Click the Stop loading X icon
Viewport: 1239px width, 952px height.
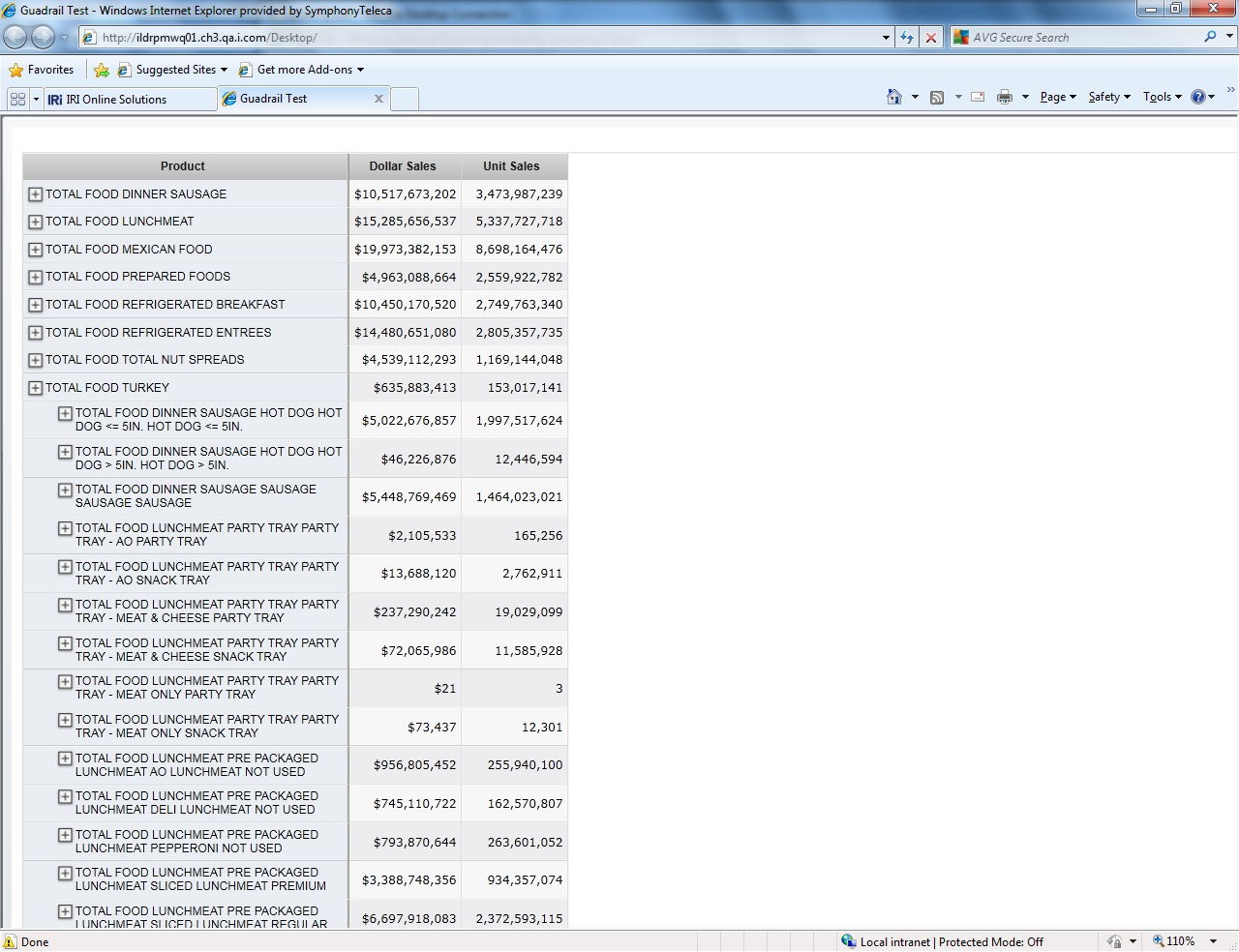[931, 38]
